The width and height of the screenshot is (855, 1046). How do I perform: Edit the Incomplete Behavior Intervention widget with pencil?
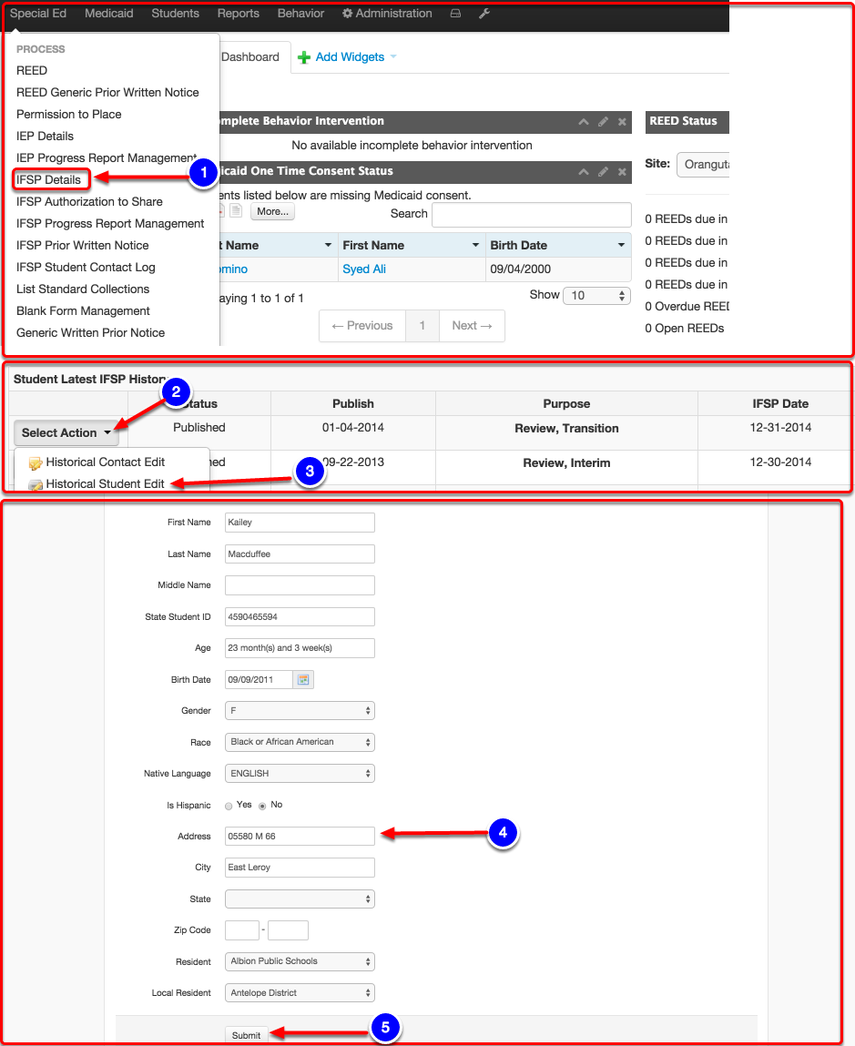[x=603, y=121]
